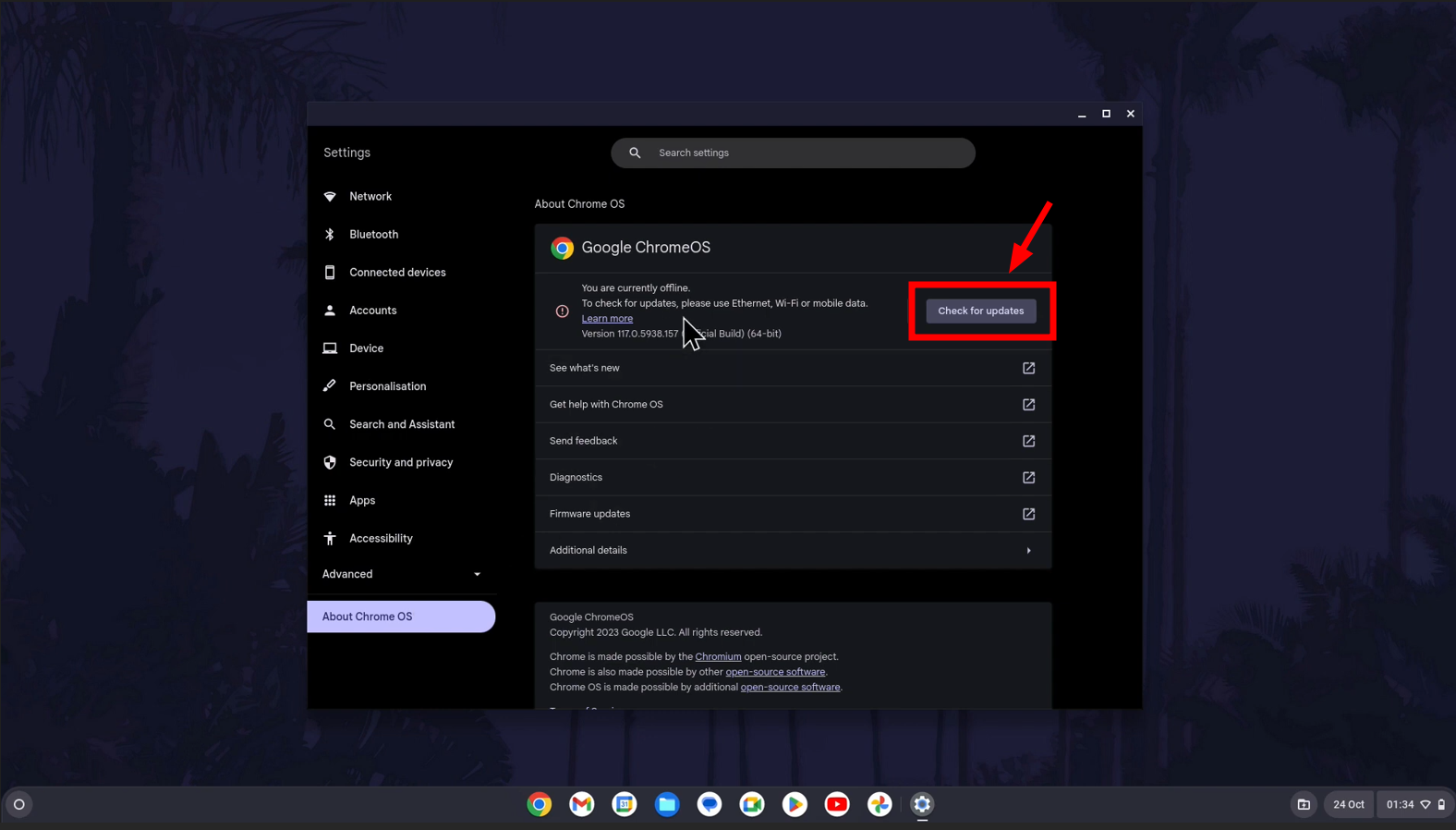
Task: Open Accessibility settings in the sidebar
Action: (401, 538)
